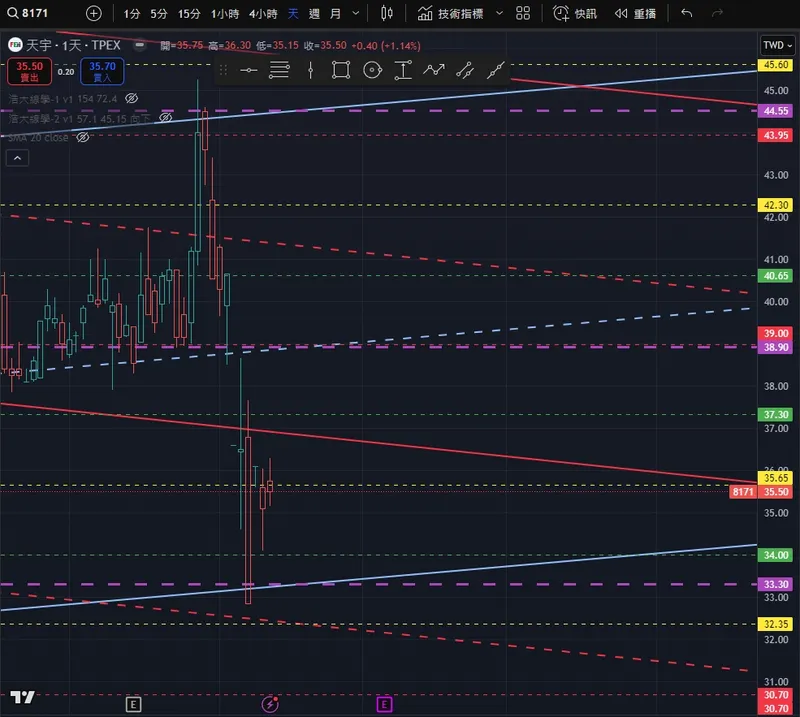Collapse the indicator legend with up chevron

tap(17, 158)
